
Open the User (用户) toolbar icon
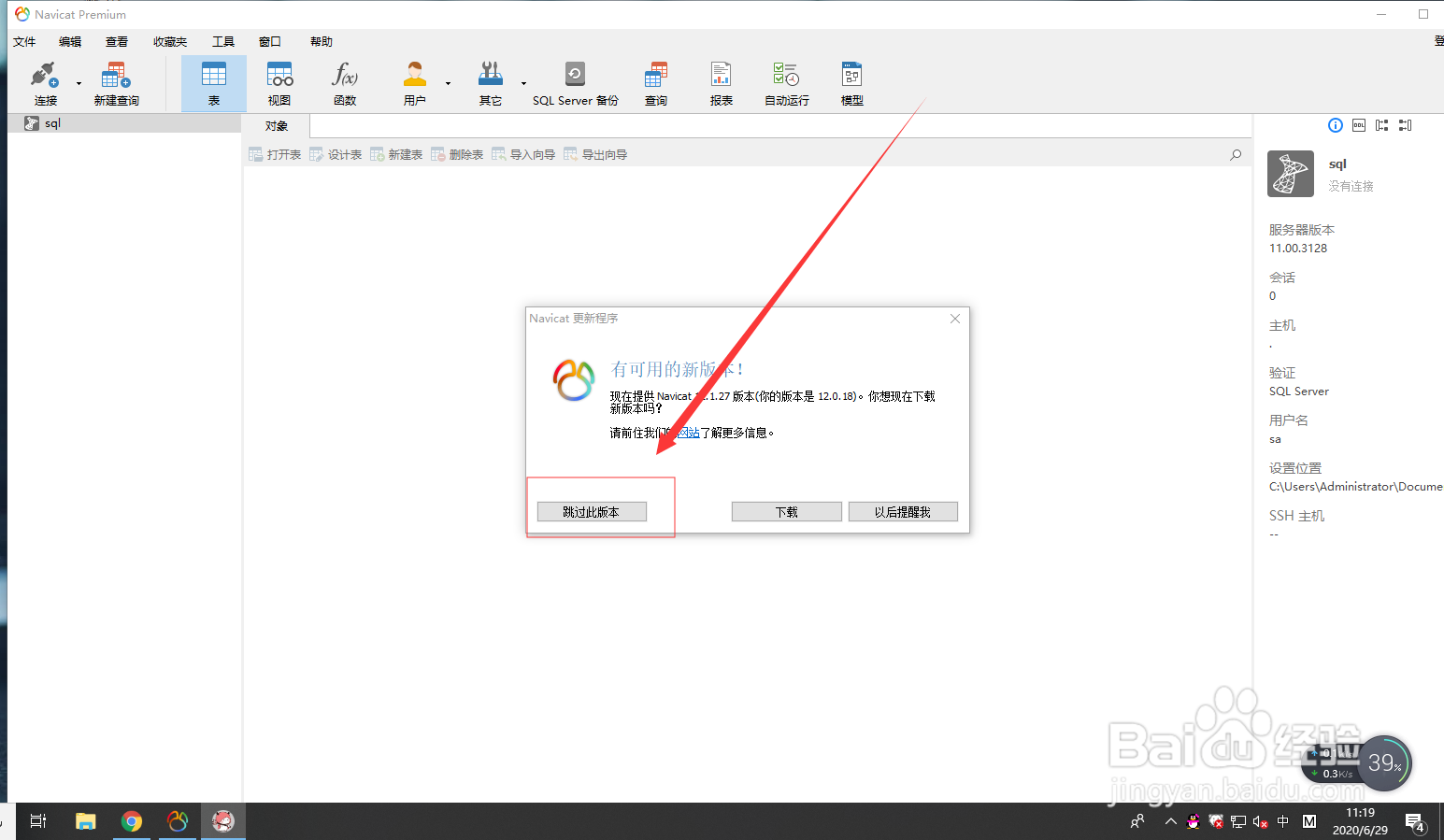coord(415,83)
